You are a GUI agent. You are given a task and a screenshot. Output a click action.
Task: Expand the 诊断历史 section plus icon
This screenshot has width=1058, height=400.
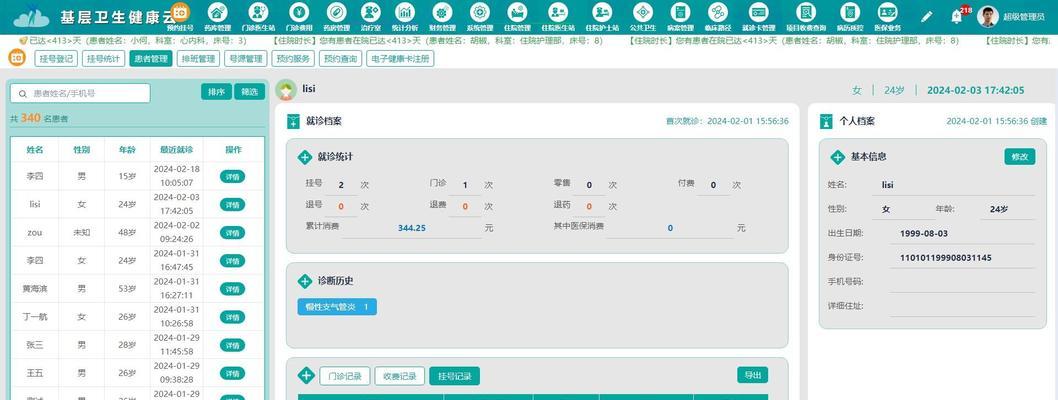(305, 281)
